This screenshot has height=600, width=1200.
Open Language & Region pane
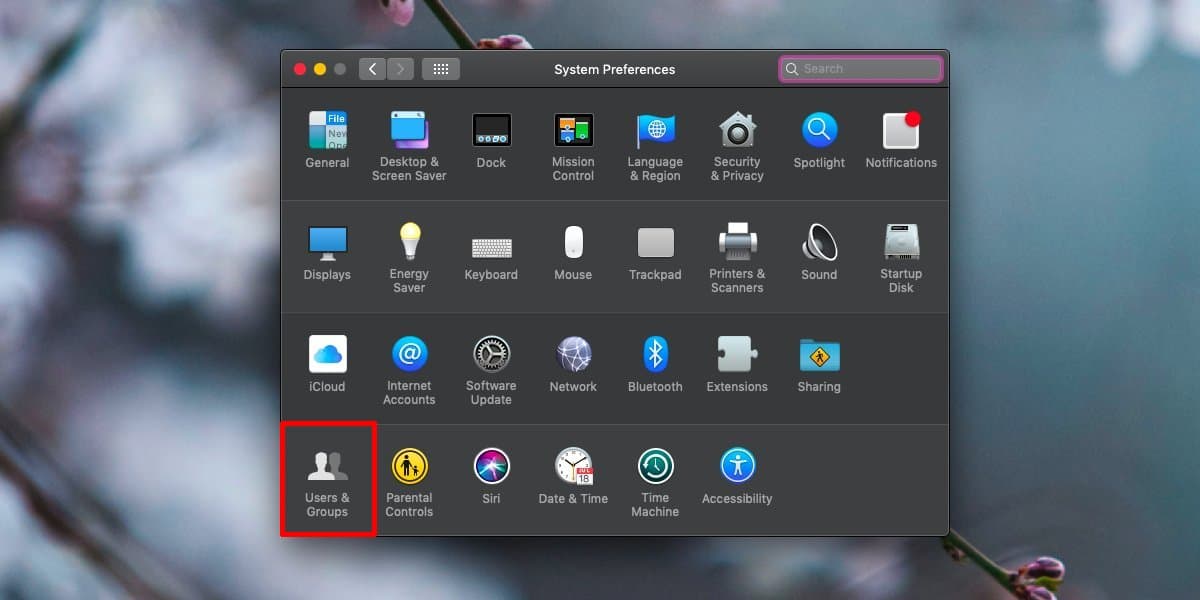pyautogui.click(x=655, y=146)
